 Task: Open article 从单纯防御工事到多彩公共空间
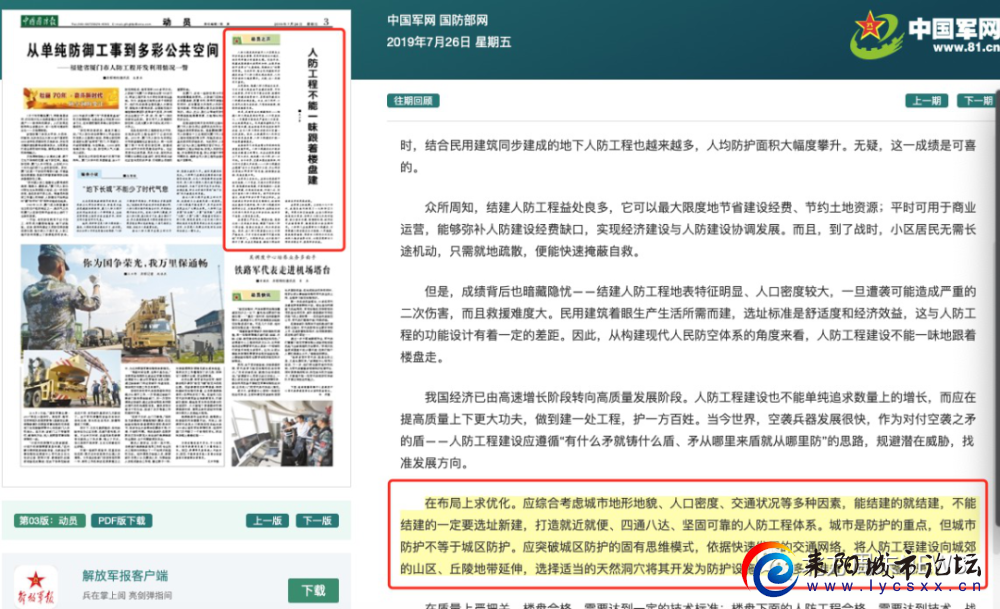pos(122,50)
